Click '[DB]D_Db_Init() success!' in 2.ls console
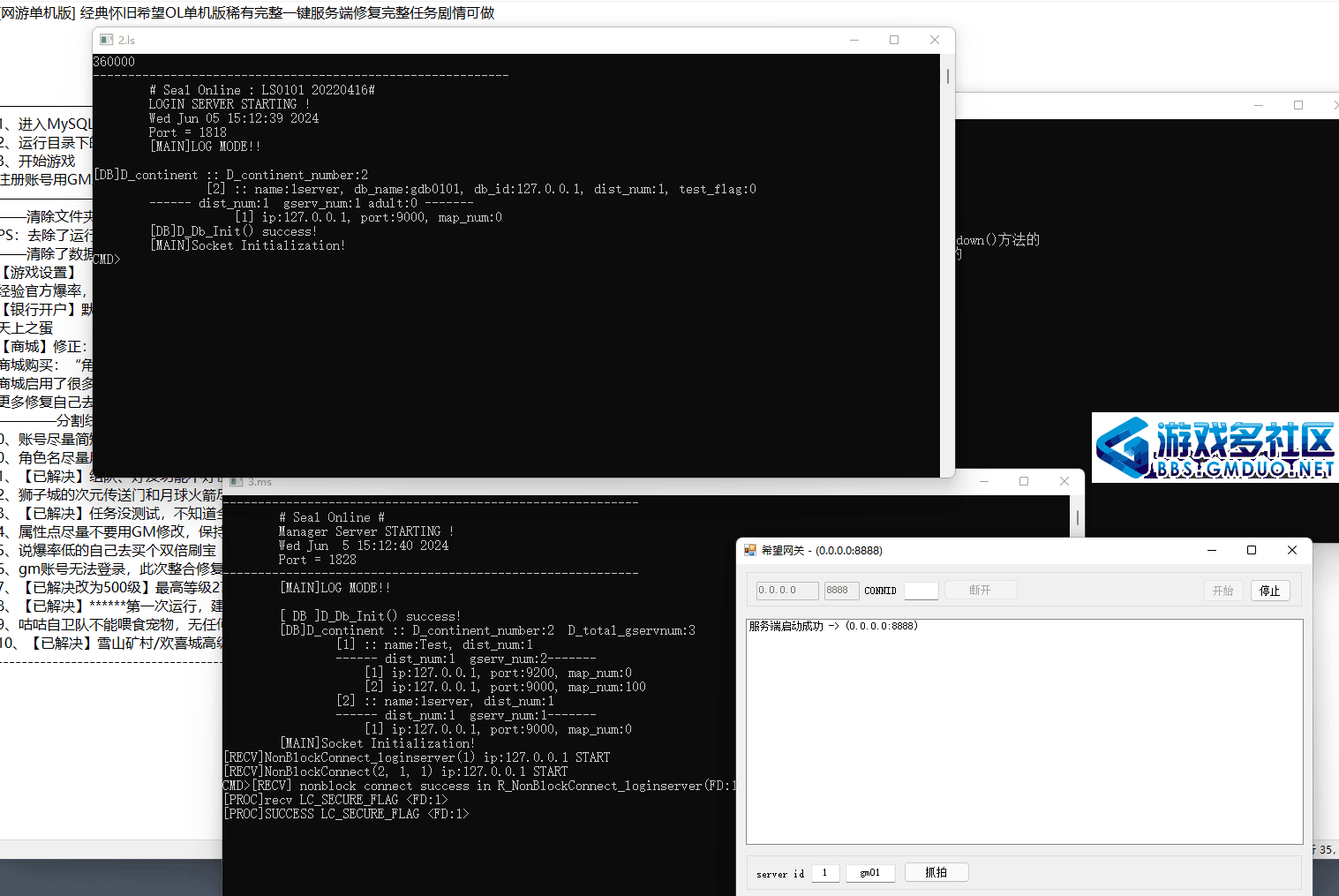The width and height of the screenshot is (1339, 896). pos(234,231)
